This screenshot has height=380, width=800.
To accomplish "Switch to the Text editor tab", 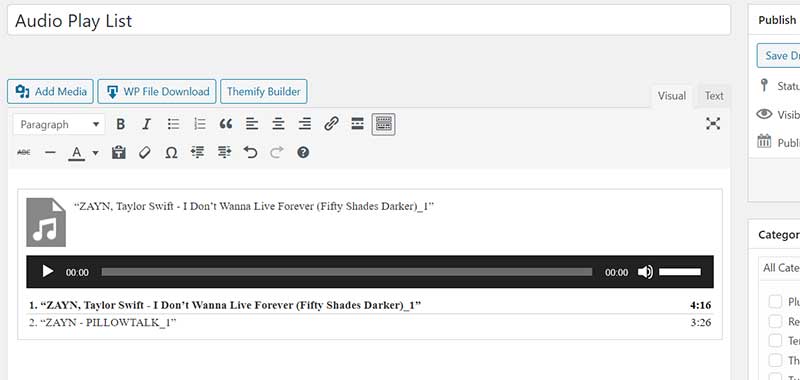I will [x=714, y=96].
